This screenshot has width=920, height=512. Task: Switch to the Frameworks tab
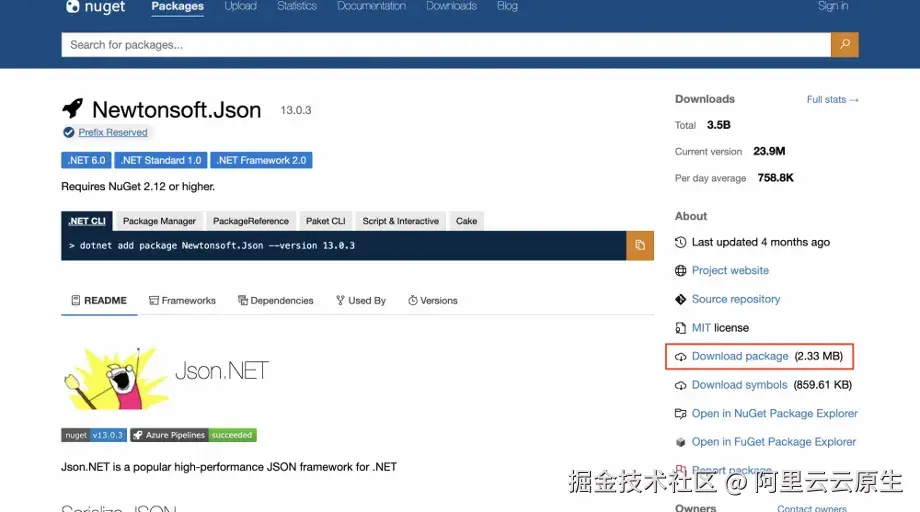pyautogui.click(x=182, y=301)
